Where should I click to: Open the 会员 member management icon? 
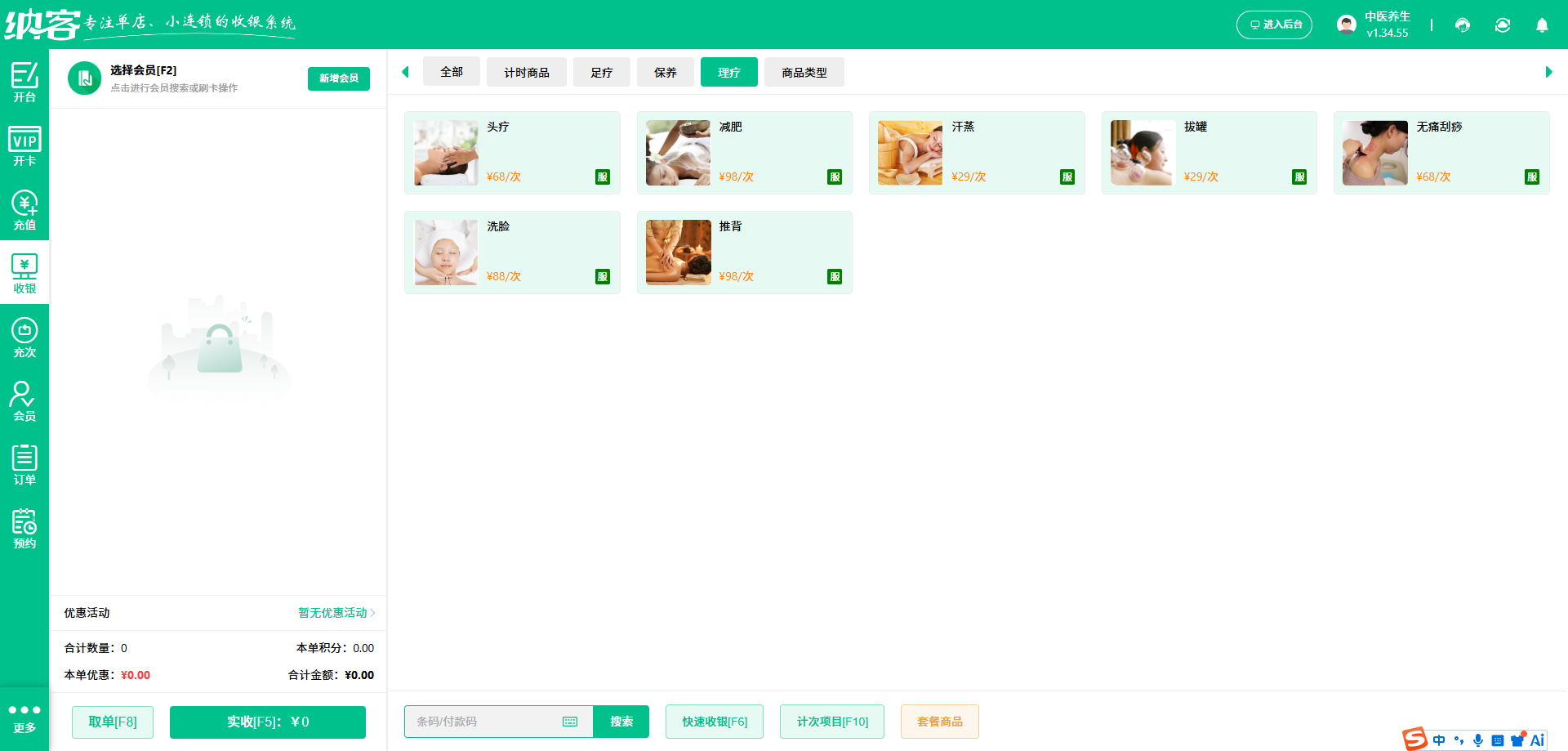[x=24, y=400]
